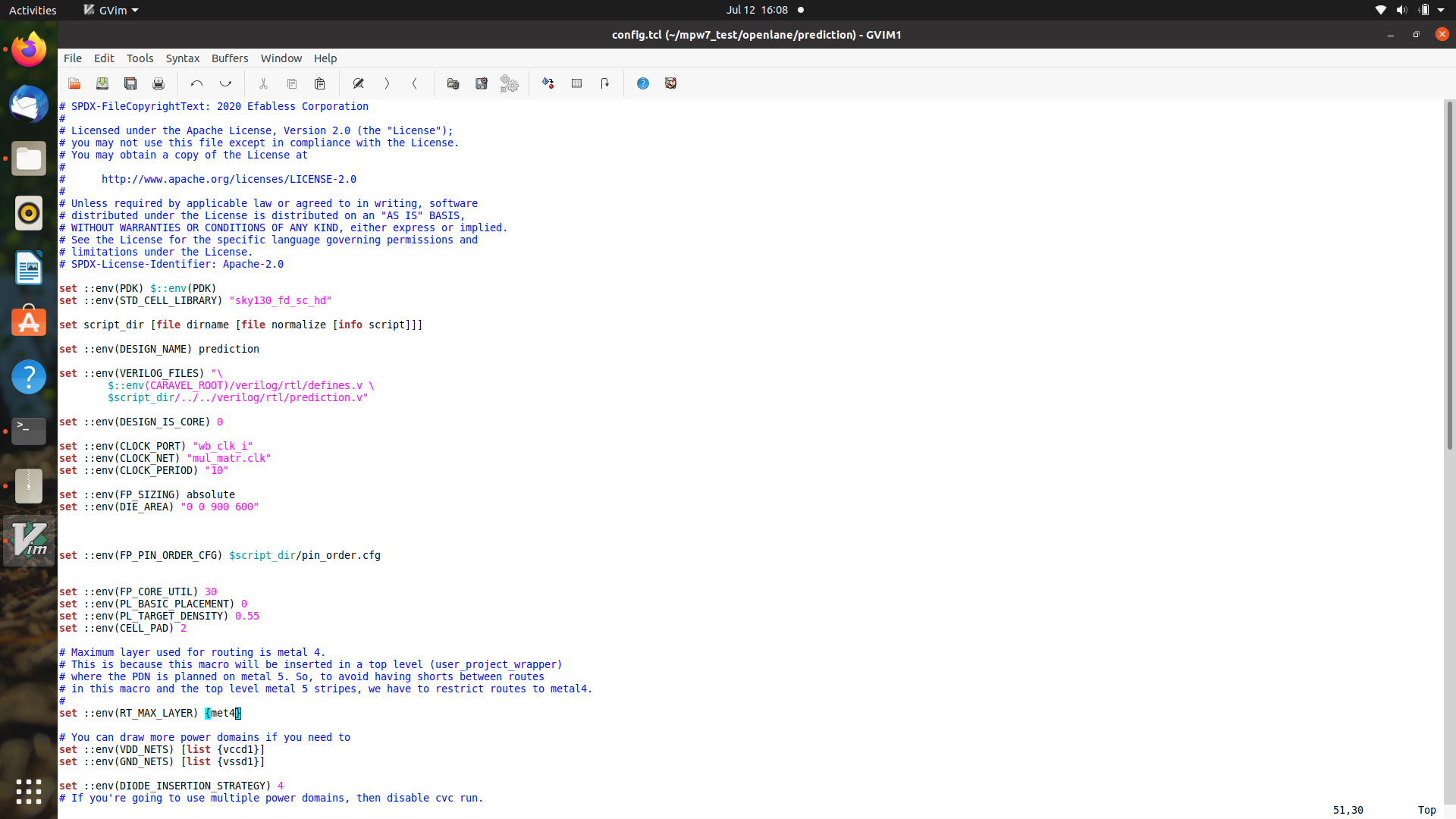This screenshot has height=819, width=1456.
Task: Open Find and Replace via toolbar icon
Action: tap(358, 83)
